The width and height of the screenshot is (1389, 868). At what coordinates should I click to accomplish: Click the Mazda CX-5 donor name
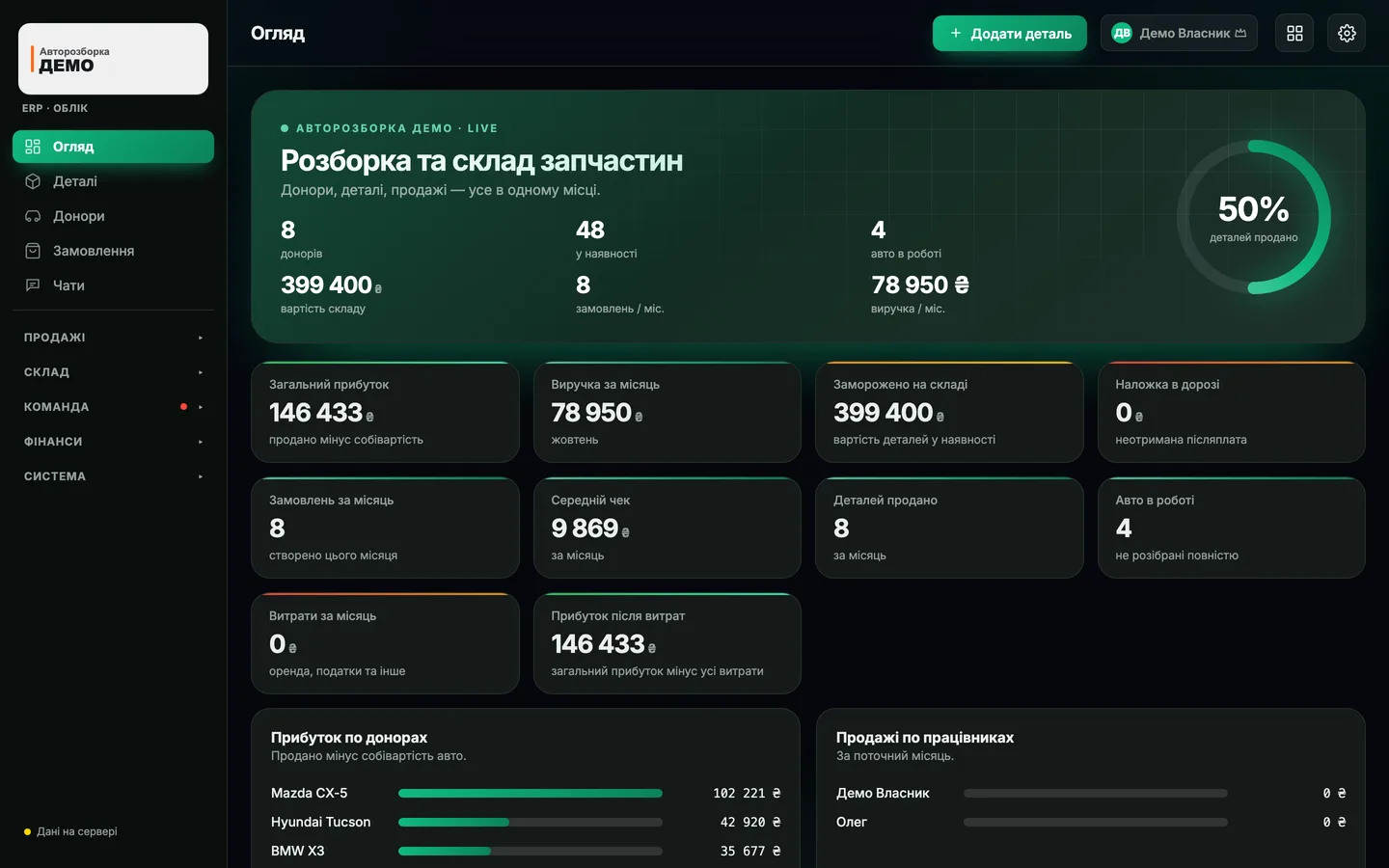point(309,793)
